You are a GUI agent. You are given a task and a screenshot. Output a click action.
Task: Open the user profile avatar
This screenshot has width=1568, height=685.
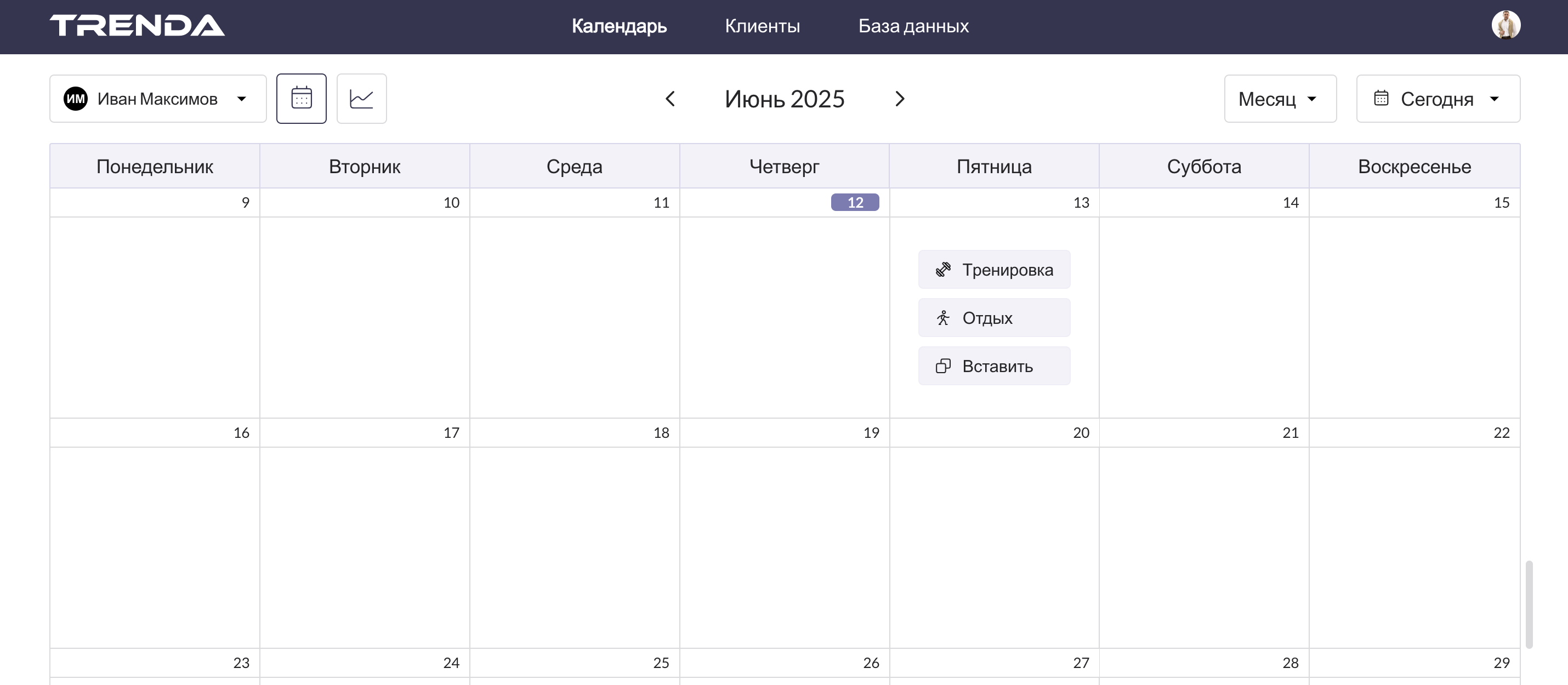[x=1505, y=26]
